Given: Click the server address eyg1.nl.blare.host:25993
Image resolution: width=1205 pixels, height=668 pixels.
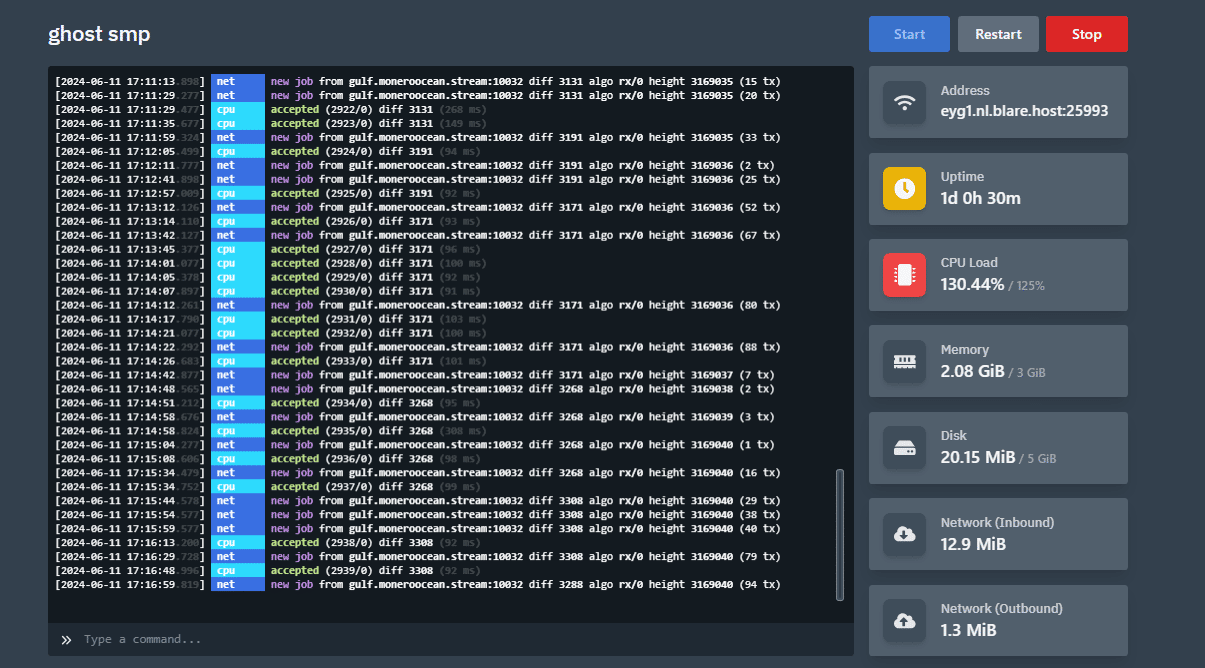Looking at the screenshot, I should 1024,111.
